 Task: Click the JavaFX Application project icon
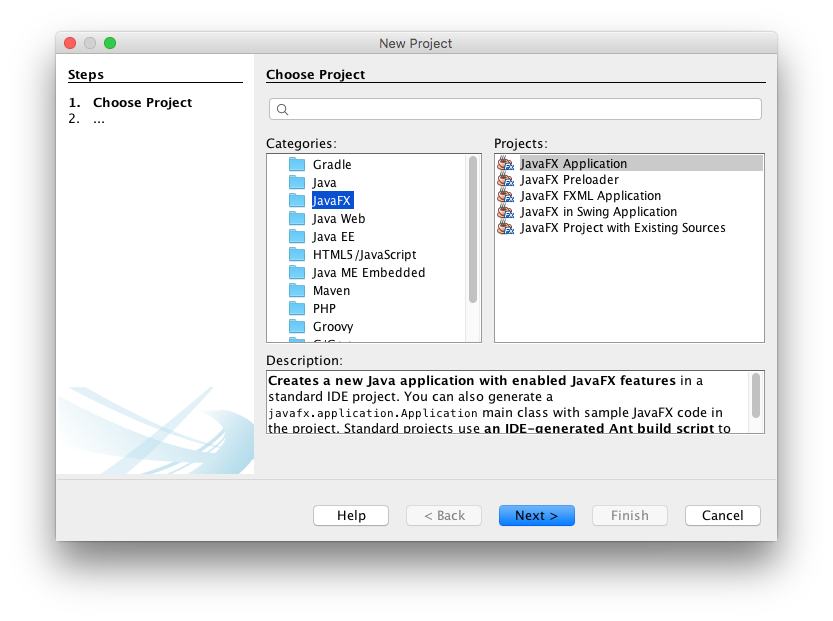tap(505, 164)
